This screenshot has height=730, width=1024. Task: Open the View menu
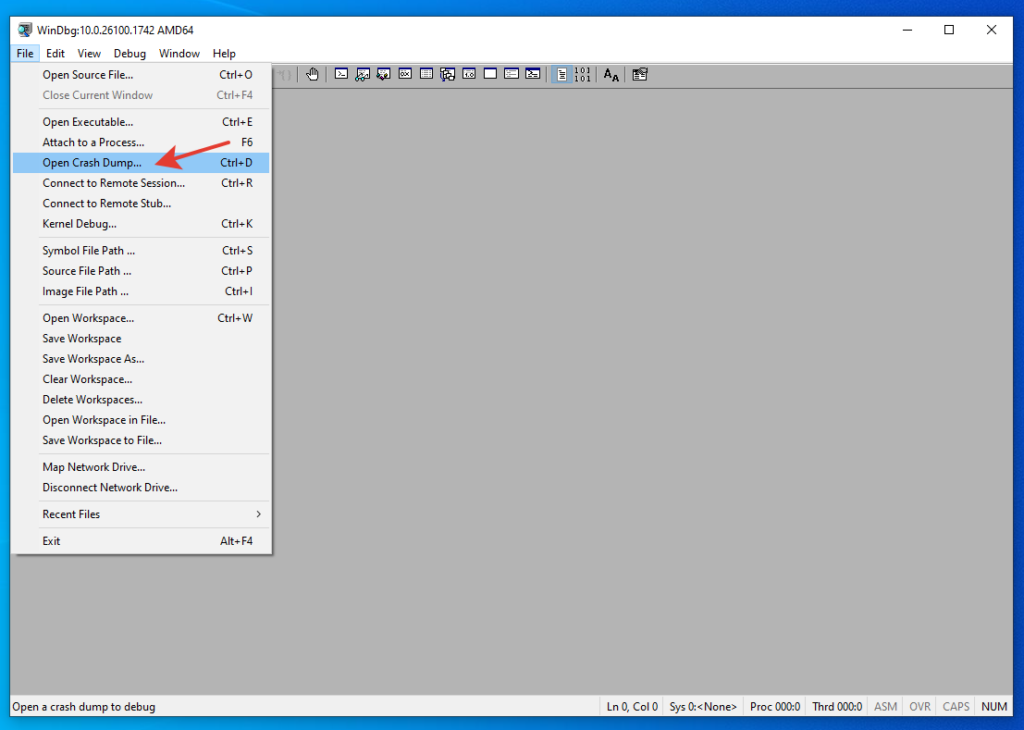coord(89,54)
